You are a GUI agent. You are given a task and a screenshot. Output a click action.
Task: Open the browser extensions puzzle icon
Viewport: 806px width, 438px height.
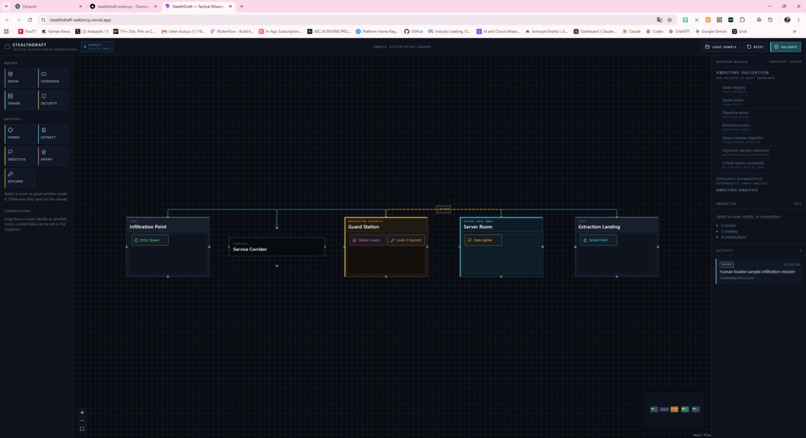click(x=742, y=20)
